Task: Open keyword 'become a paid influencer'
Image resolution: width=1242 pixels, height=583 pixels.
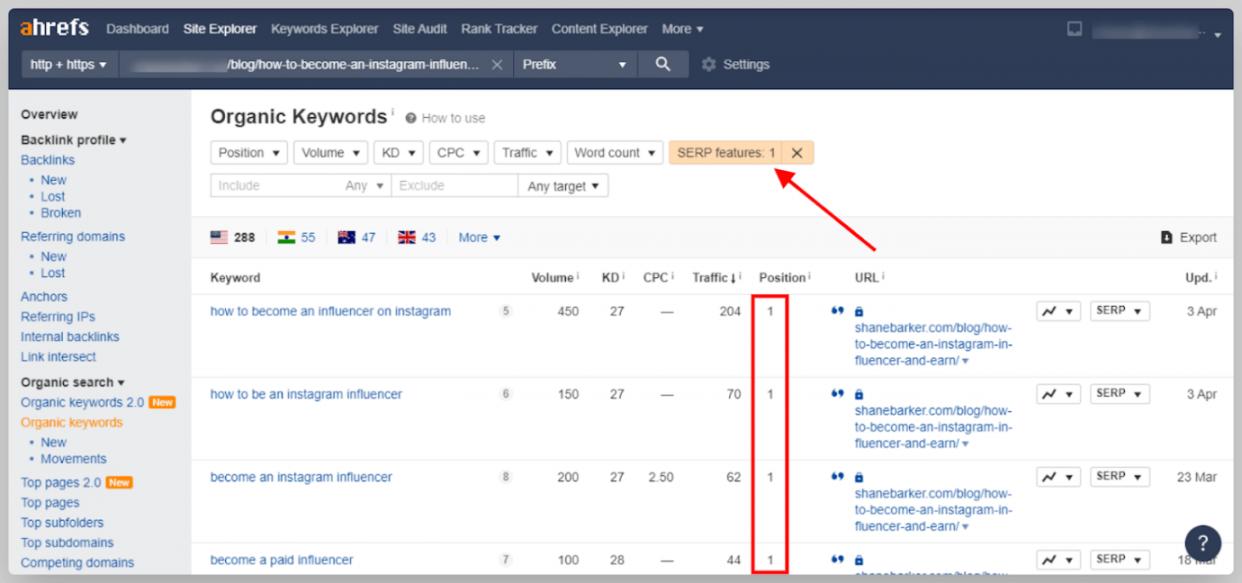Action: (x=281, y=560)
